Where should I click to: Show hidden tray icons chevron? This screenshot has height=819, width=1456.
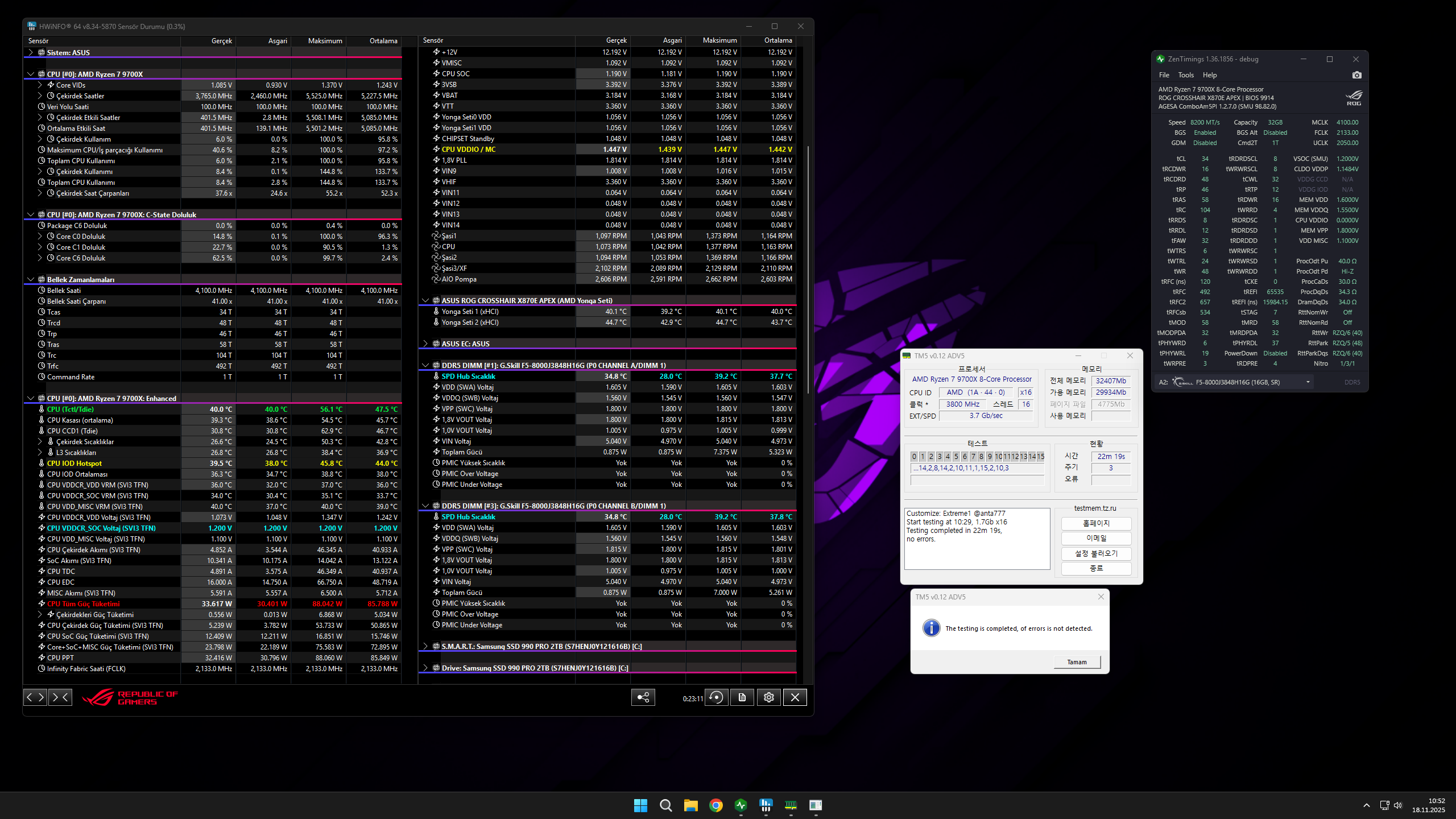pos(1367,805)
